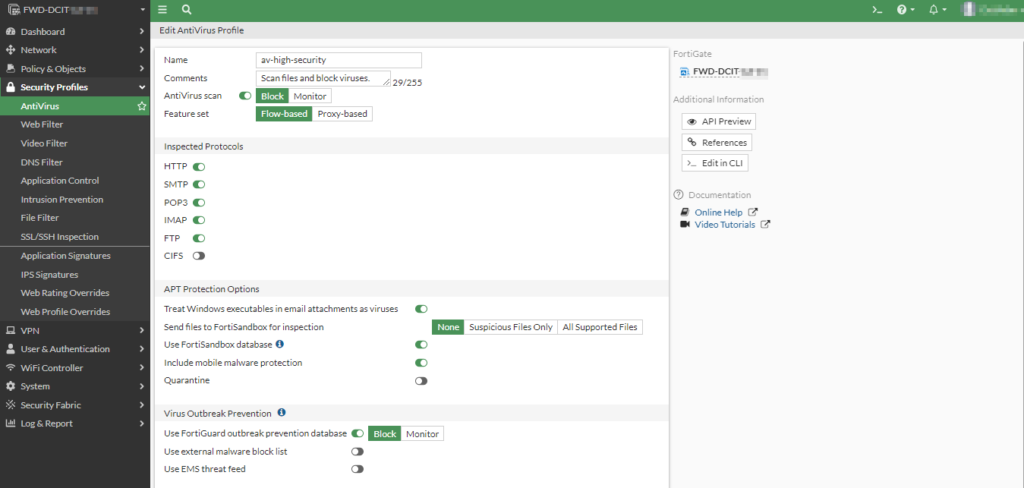Click the System gear icon
The height and width of the screenshot is (488, 1024).
click(x=10, y=386)
